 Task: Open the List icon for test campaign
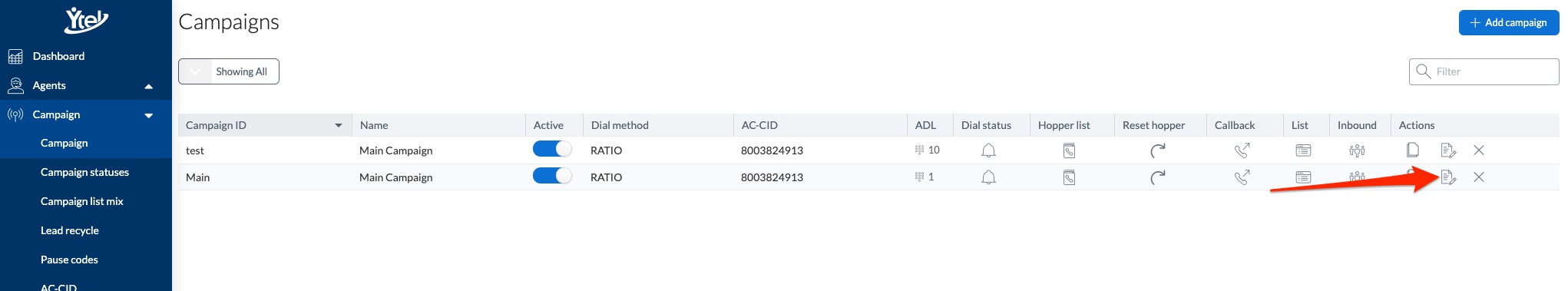(1303, 150)
